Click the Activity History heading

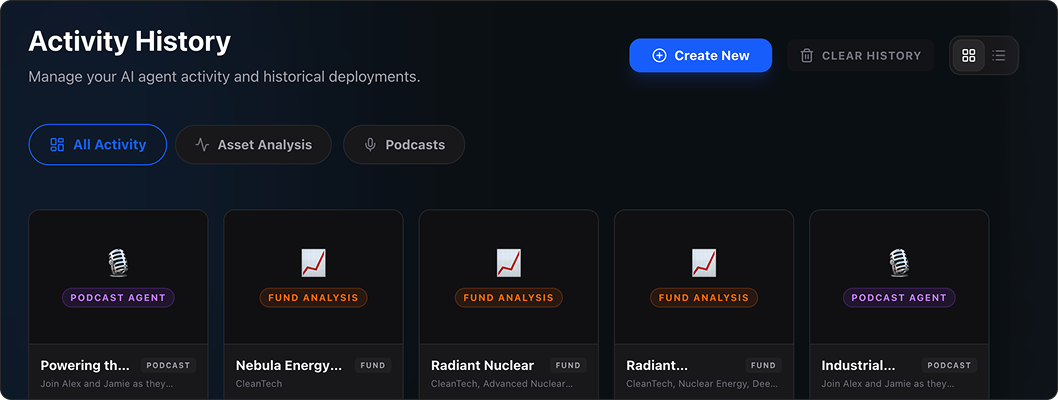(x=130, y=42)
